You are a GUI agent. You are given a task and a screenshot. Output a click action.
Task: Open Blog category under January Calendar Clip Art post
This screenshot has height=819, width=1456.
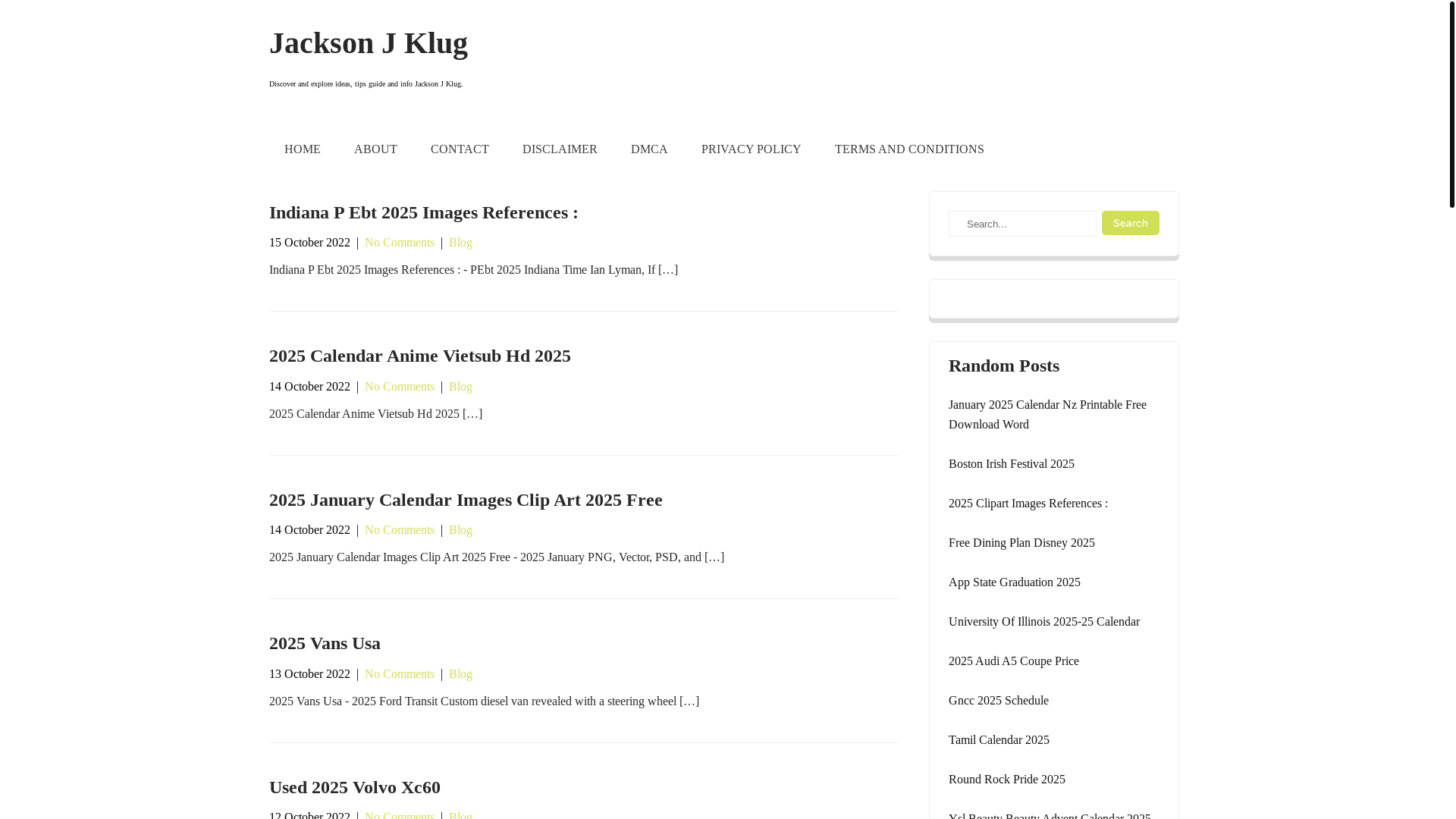tap(460, 530)
